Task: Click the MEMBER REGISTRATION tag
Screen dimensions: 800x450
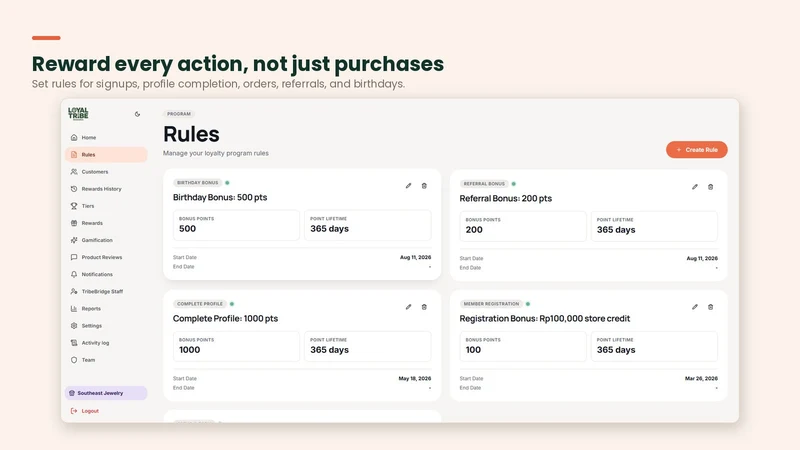Action: 491,304
